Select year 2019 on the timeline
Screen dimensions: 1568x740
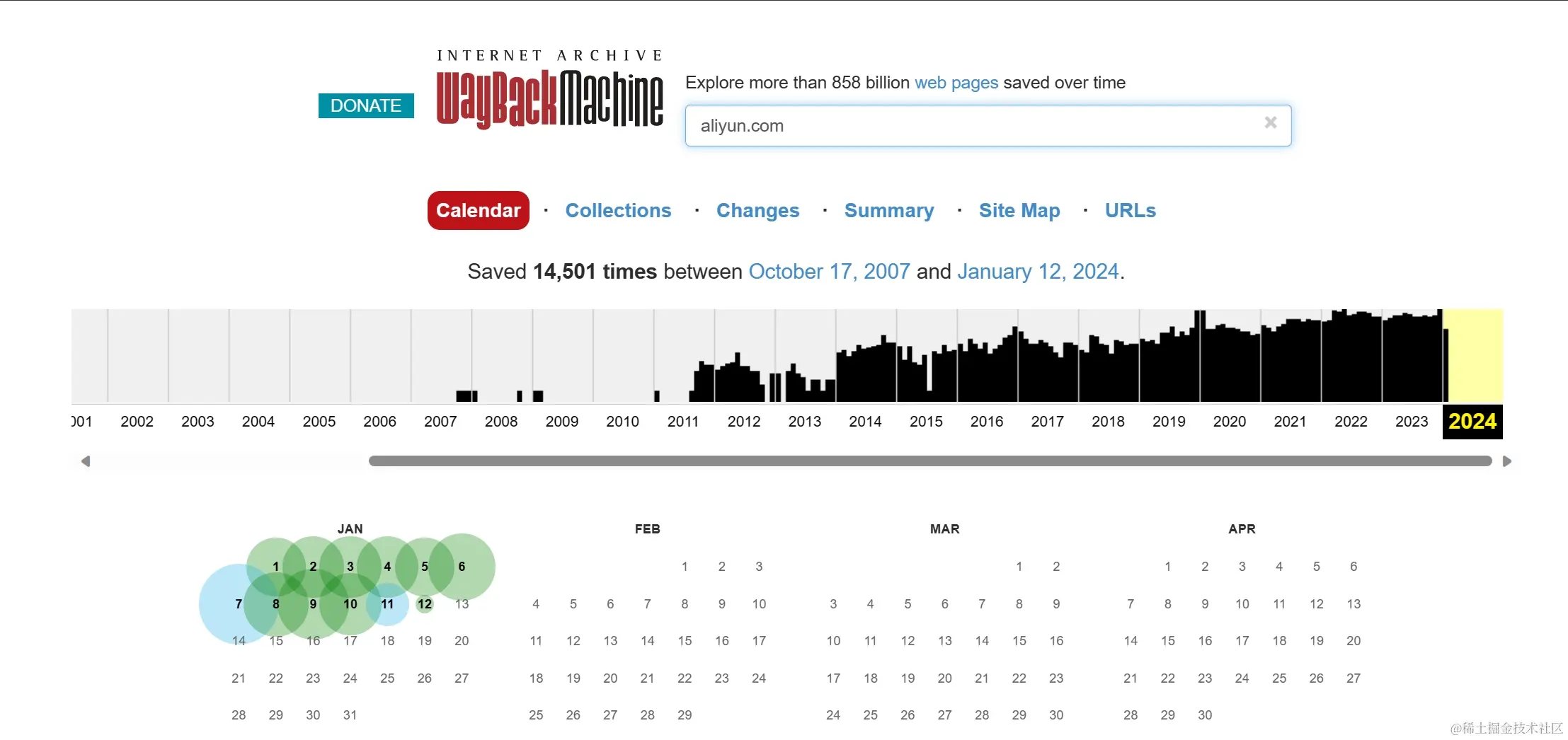[1169, 422]
